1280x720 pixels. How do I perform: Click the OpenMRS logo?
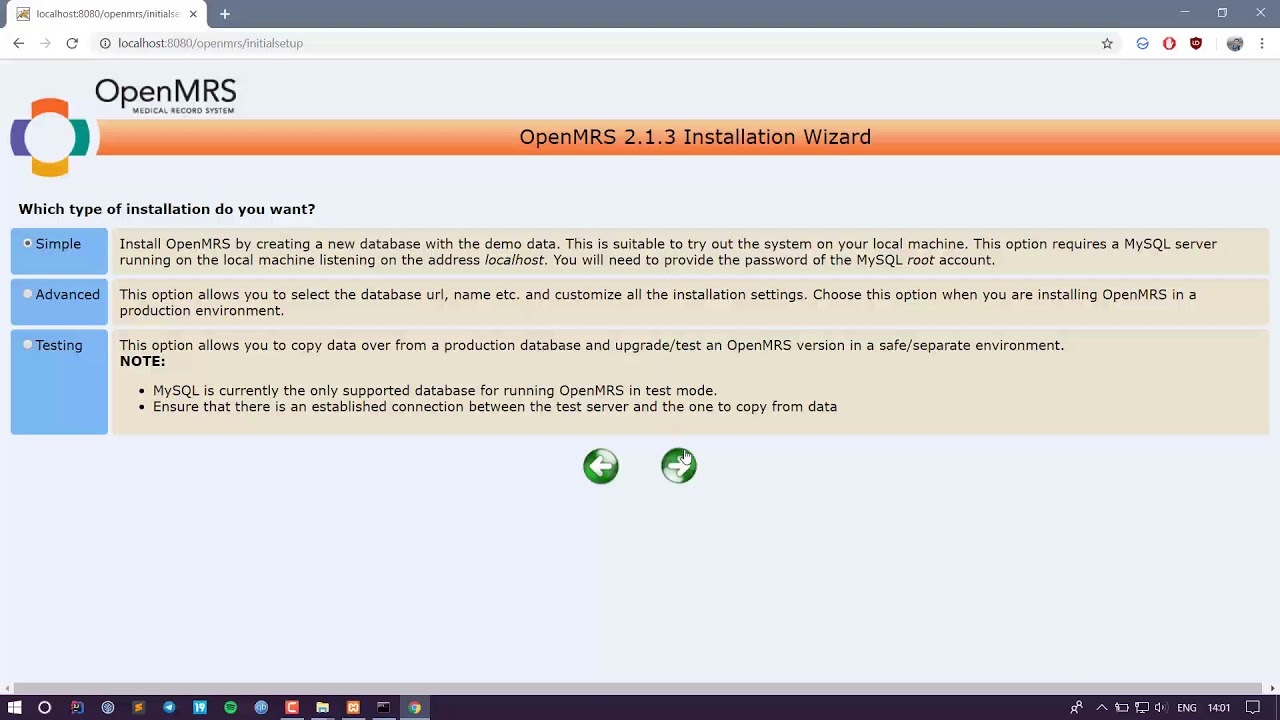click(x=124, y=127)
